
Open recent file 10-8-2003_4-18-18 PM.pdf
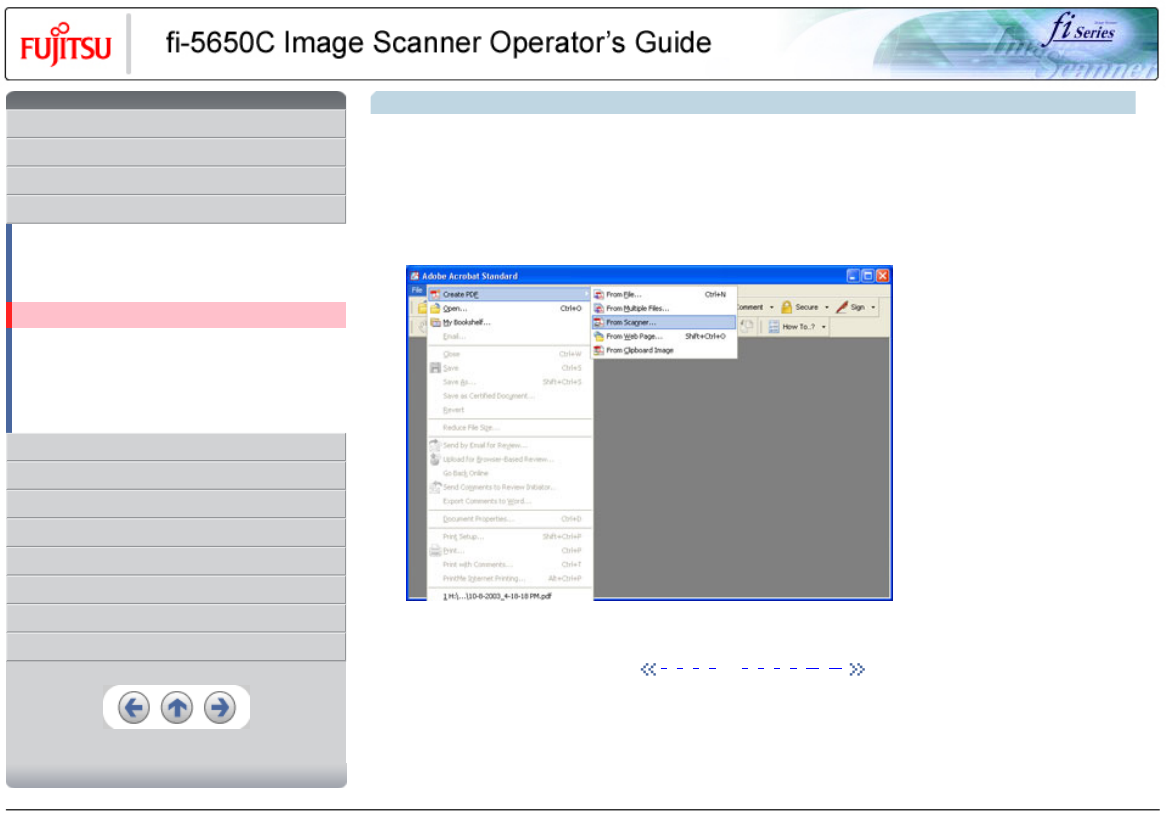(509, 596)
